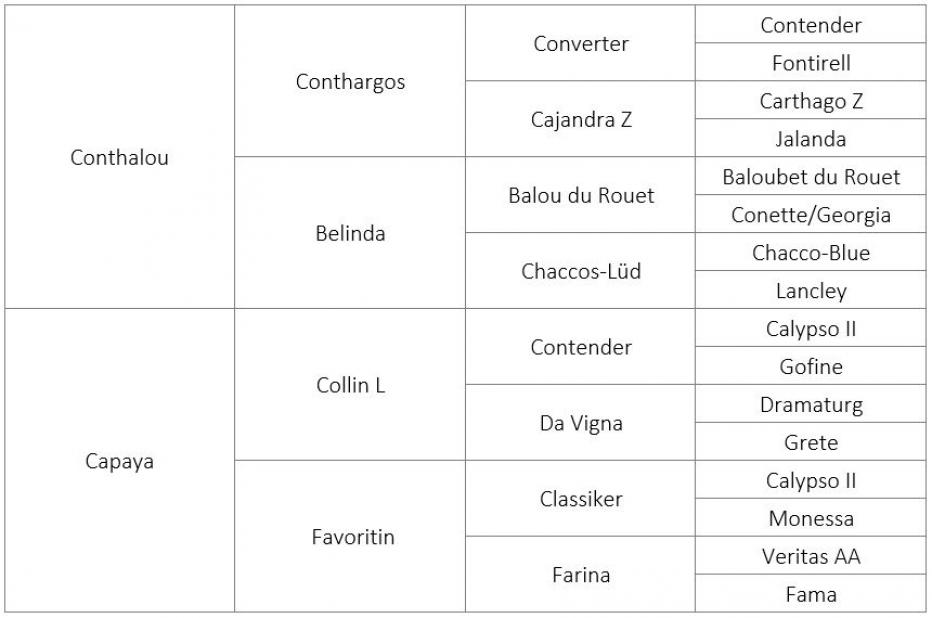The height and width of the screenshot is (618, 932).
Task: Click the Conette/Georgia cell
Action: (x=811, y=214)
